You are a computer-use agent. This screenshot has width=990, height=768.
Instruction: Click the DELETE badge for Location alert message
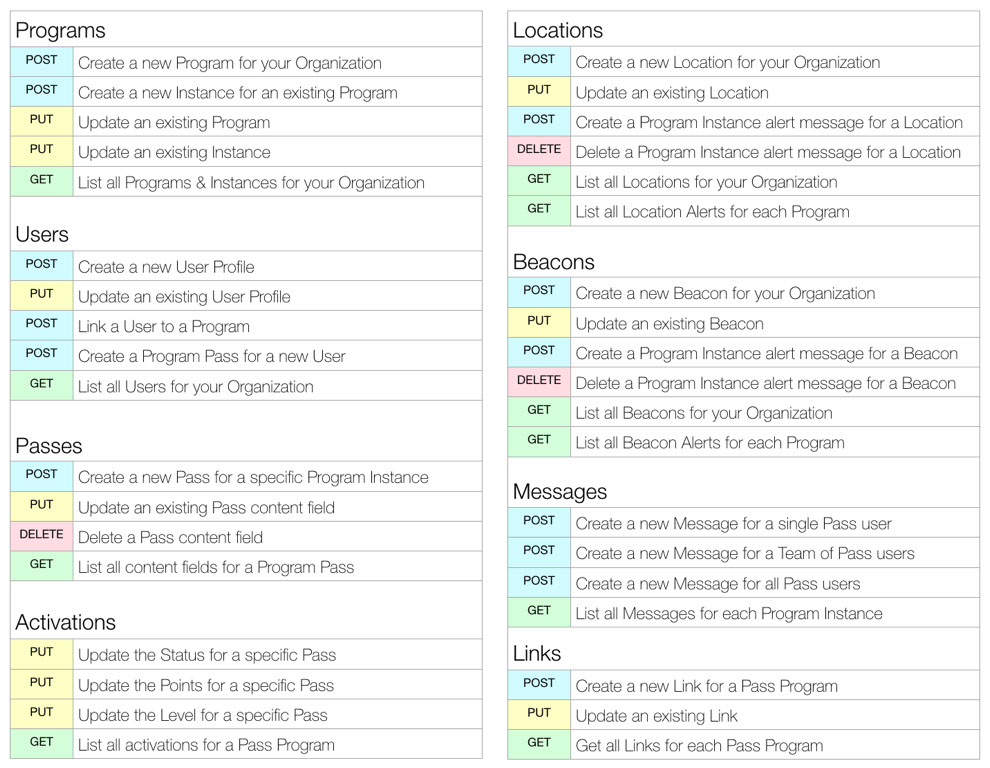[539, 152]
